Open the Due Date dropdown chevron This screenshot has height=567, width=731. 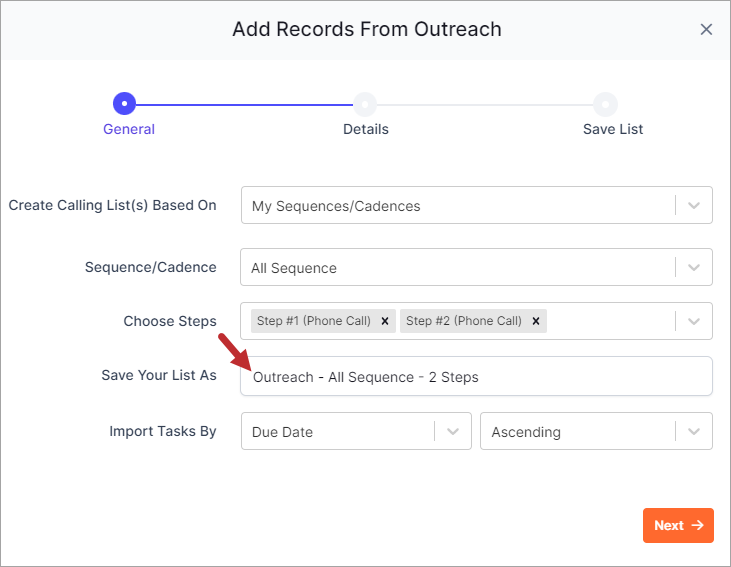pyautogui.click(x=453, y=431)
